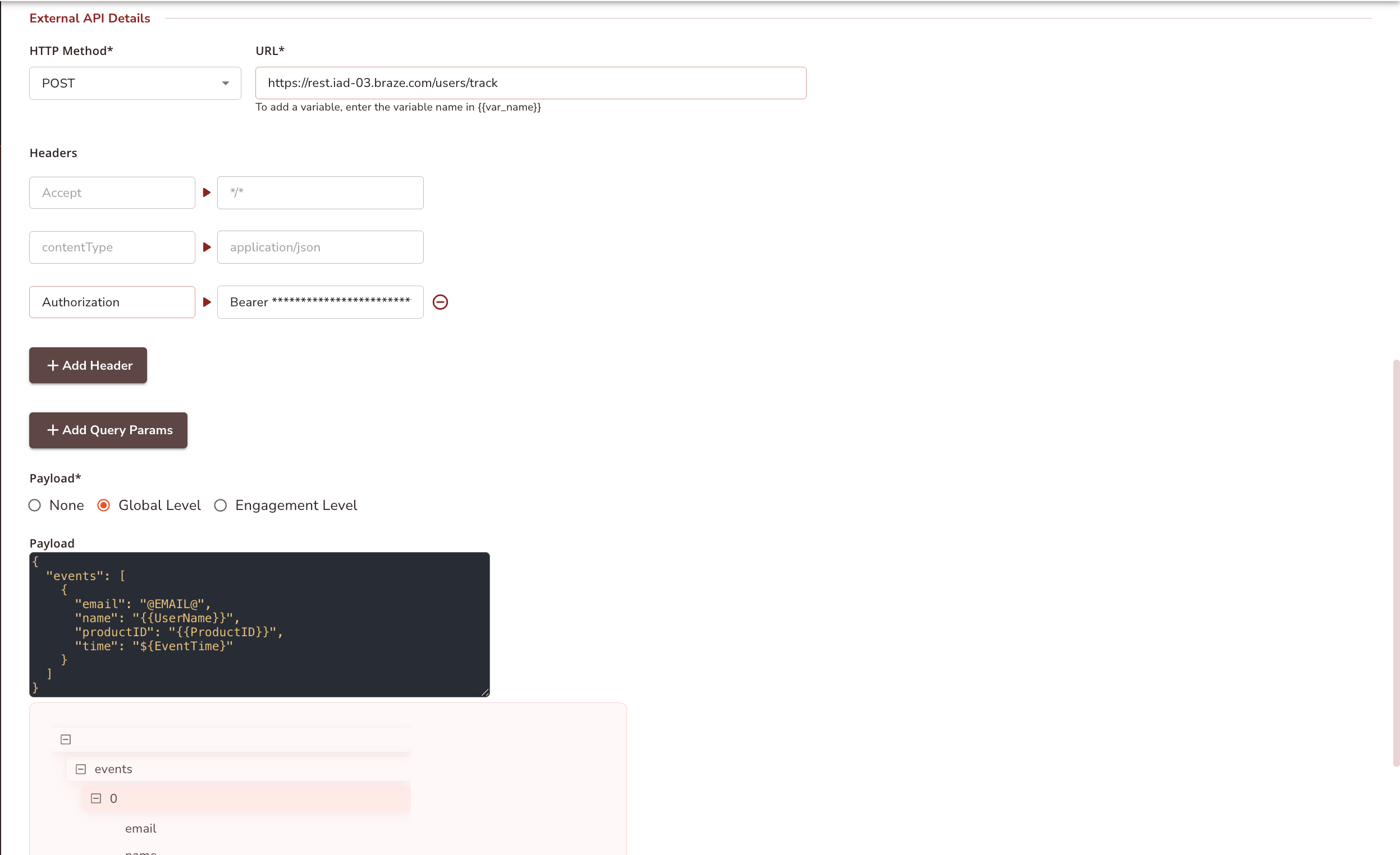The width and height of the screenshot is (1400, 855).
Task: Click the Add Header button
Action: [x=88, y=365]
